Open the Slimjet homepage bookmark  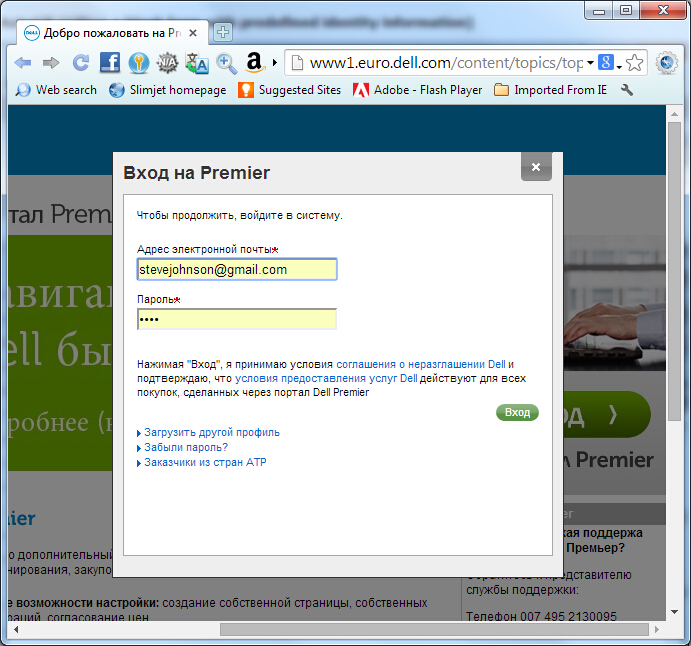point(167,90)
